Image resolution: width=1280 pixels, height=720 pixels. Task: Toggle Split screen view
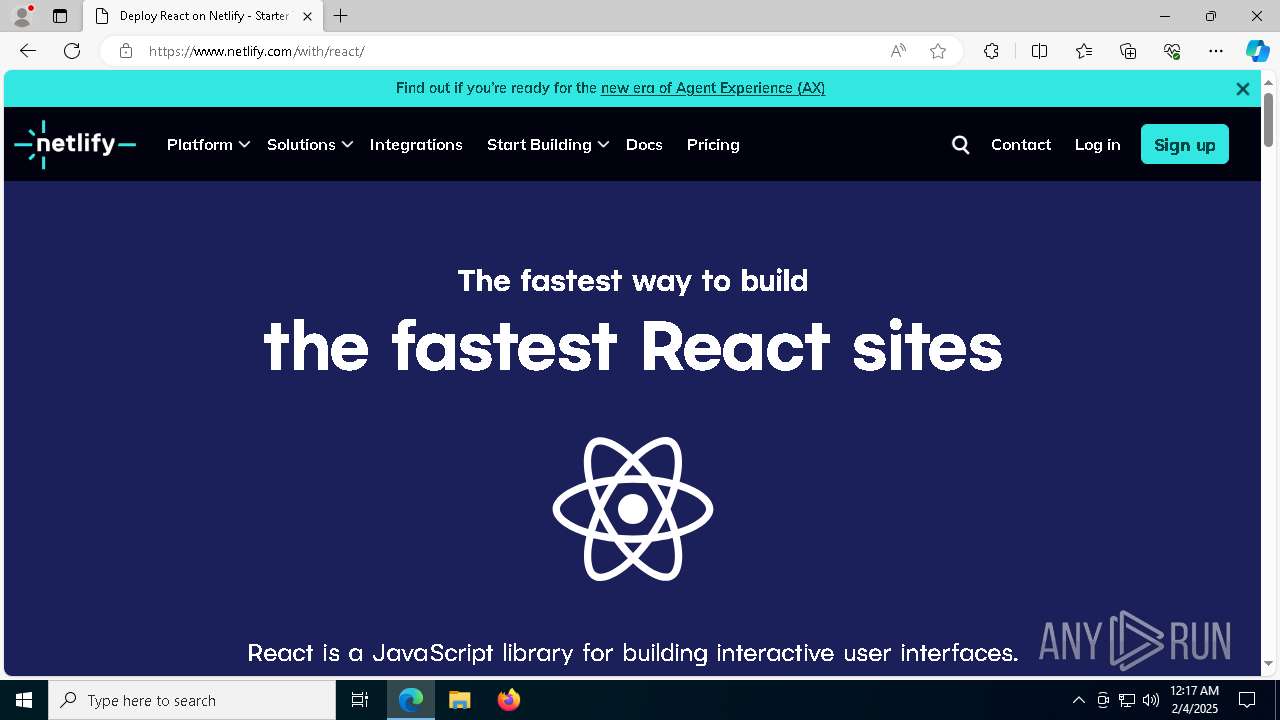[x=1039, y=51]
